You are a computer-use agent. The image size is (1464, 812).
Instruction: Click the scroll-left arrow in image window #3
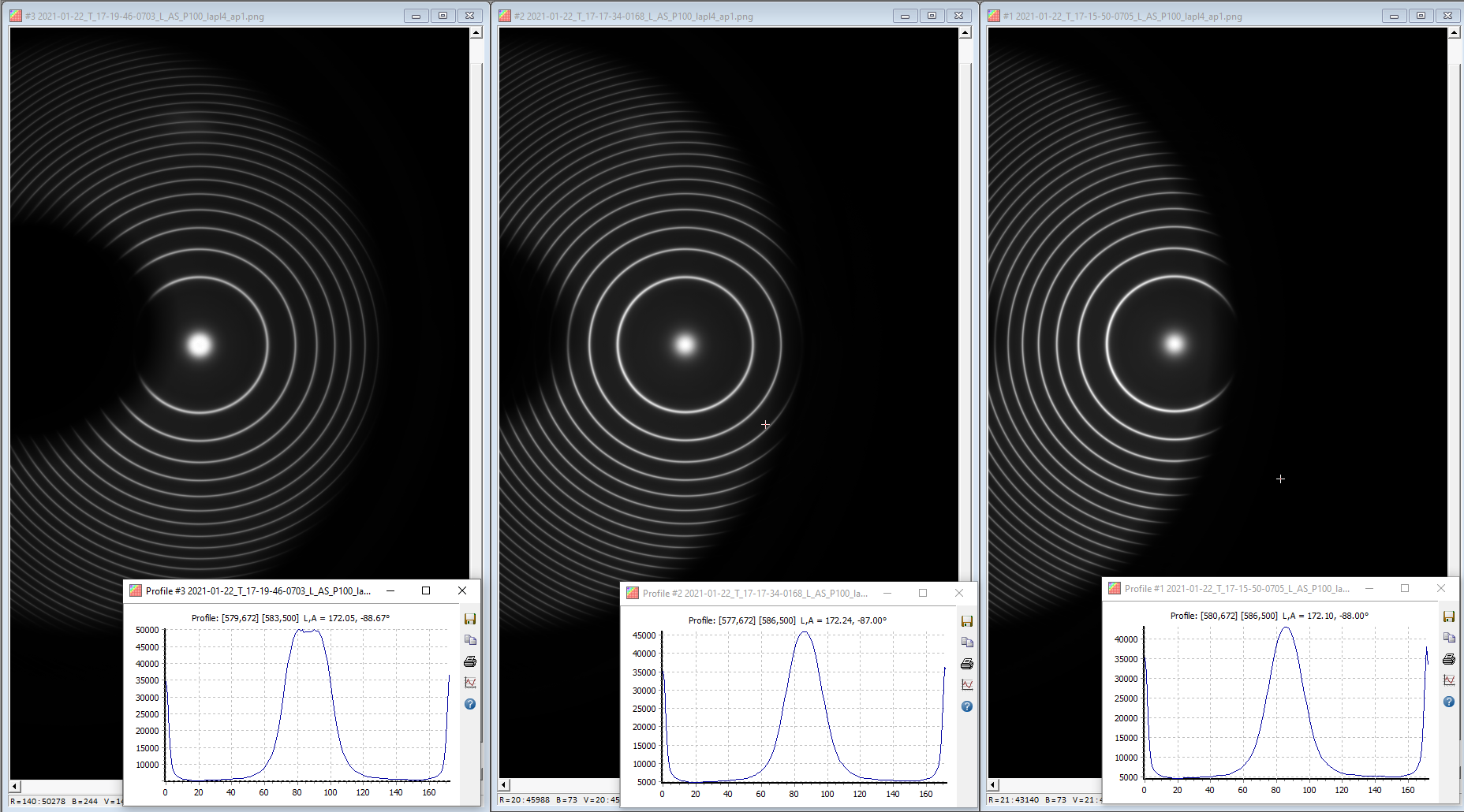coord(15,786)
